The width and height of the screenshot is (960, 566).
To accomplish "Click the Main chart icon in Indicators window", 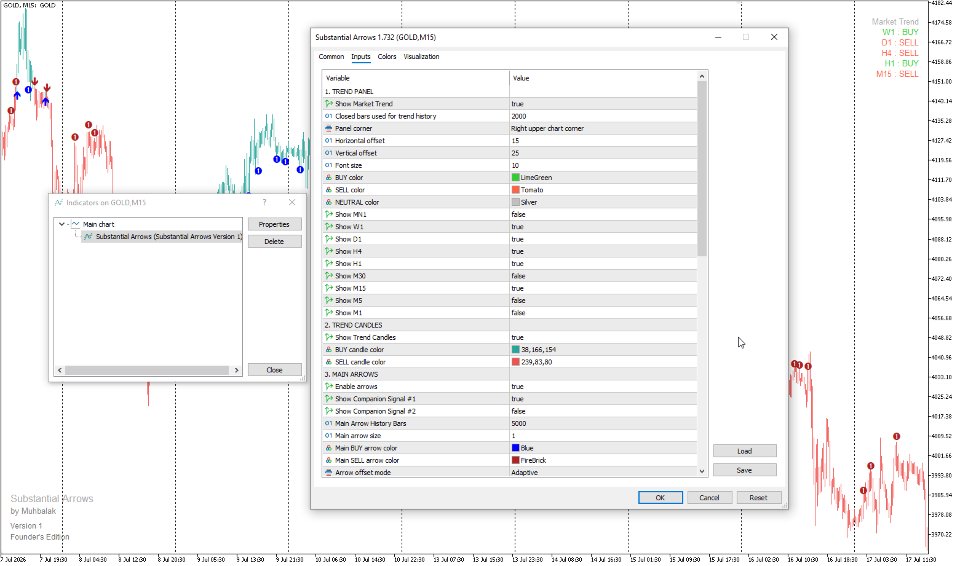I will tap(76, 224).
